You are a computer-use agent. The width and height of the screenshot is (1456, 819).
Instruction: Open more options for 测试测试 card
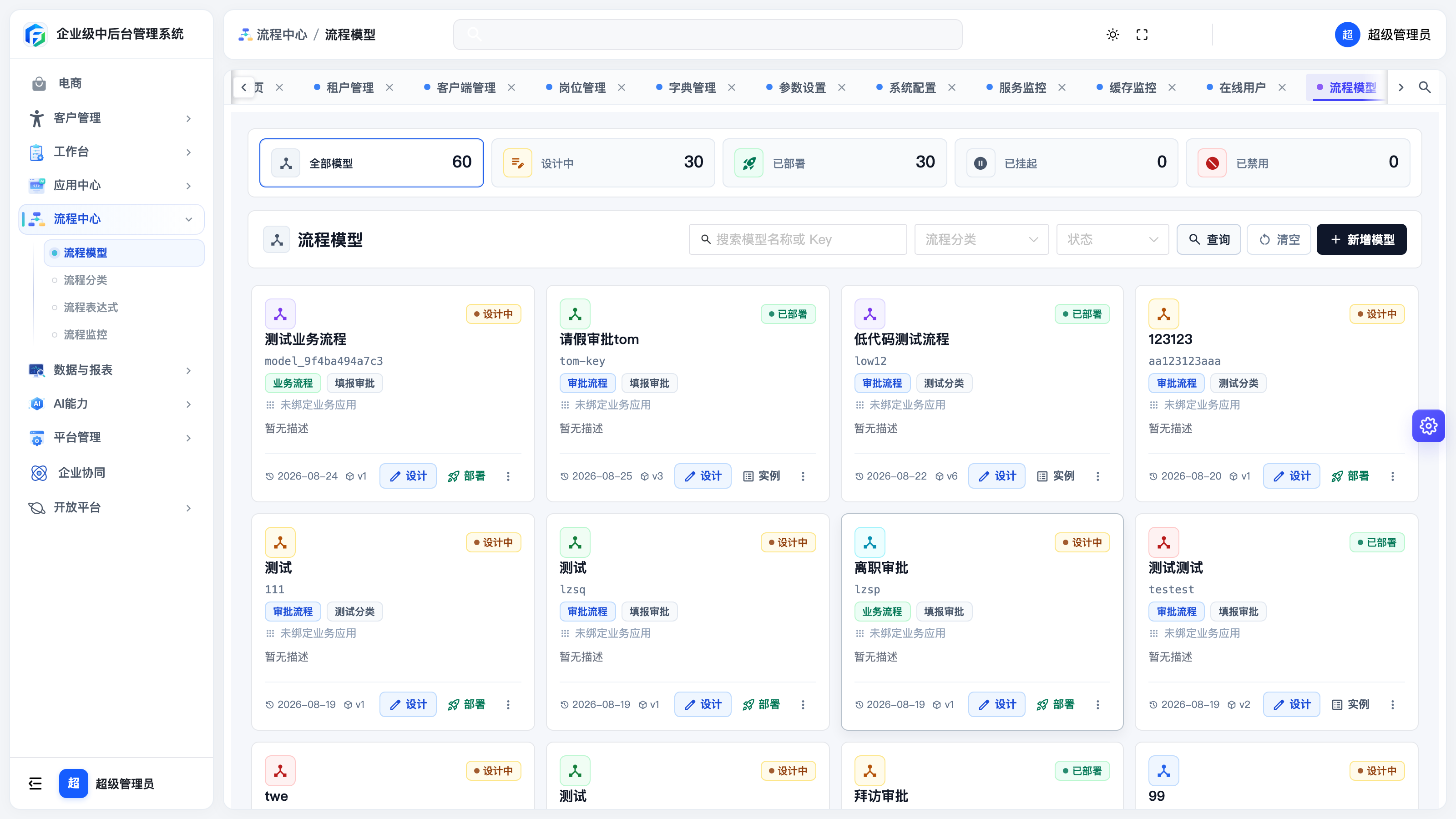click(1392, 704)
